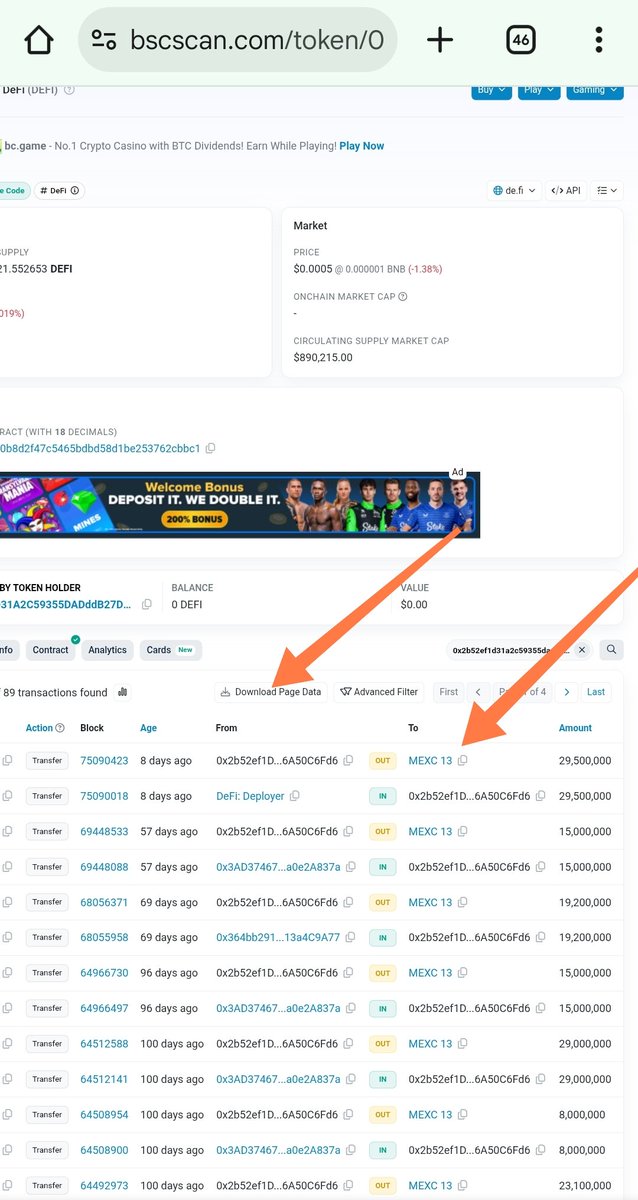Switch to the Contract tab
The image size is (638, 1200).
point(50,650)
